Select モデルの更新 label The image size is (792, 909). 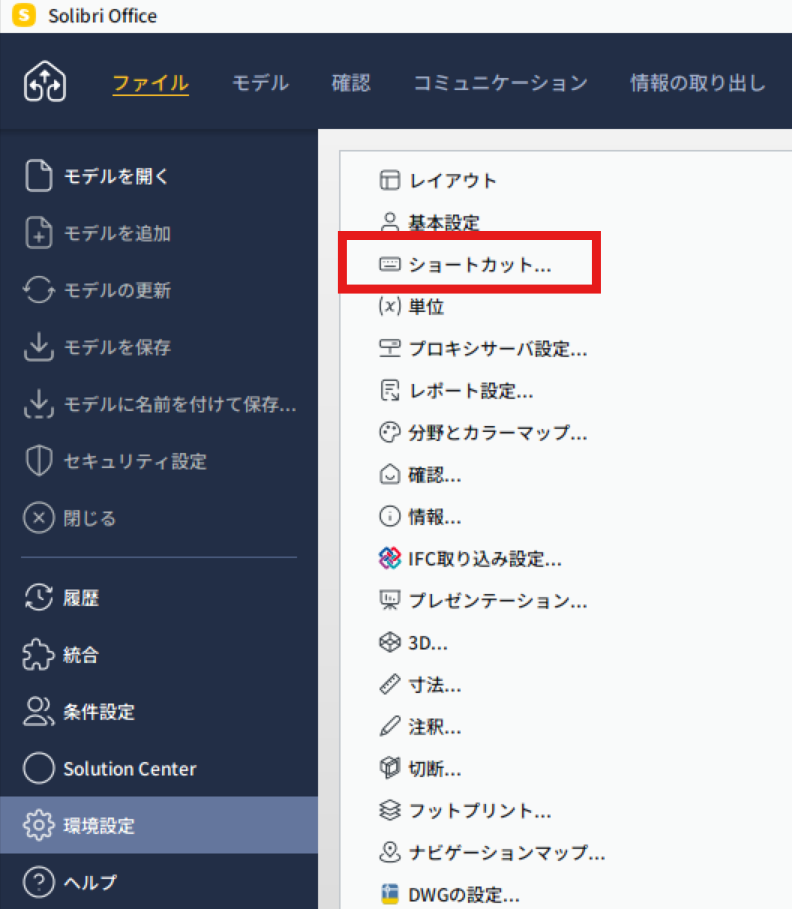[x=117, y=290]
